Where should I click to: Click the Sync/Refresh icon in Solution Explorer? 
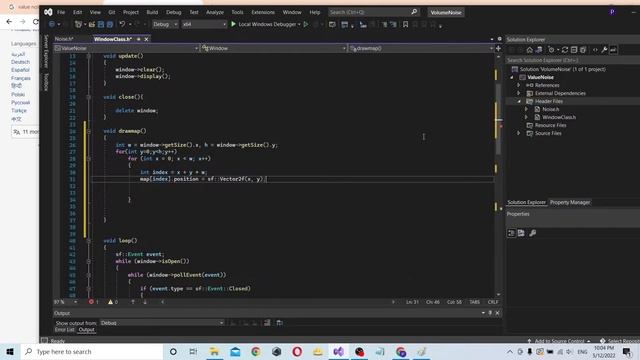coord(565,50)
